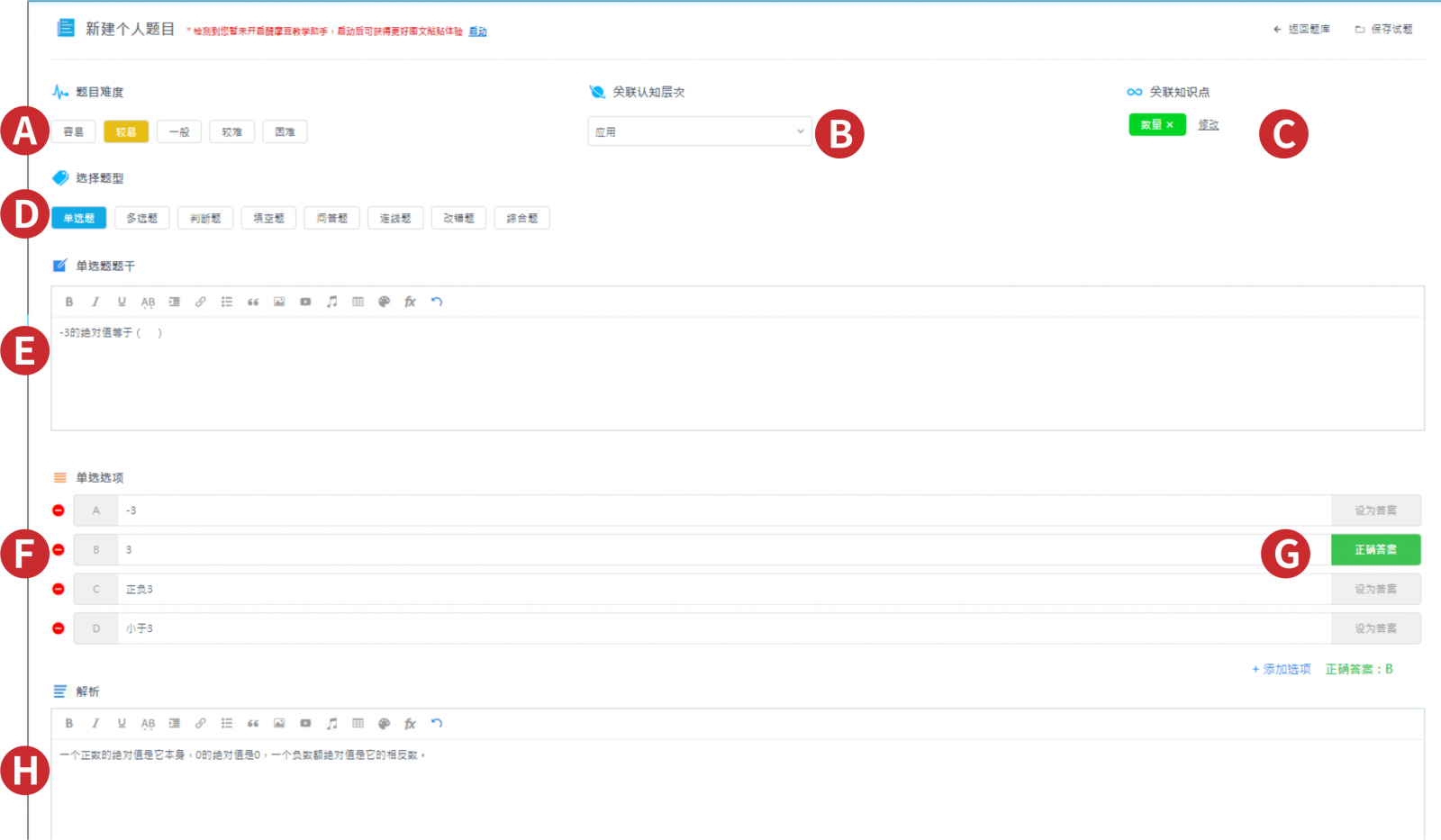Image resolution: width=1441 pixels, height=840 pixels.
Task: Toggle bold in the question stem toolbar
Action: click(x=69, y=302)
